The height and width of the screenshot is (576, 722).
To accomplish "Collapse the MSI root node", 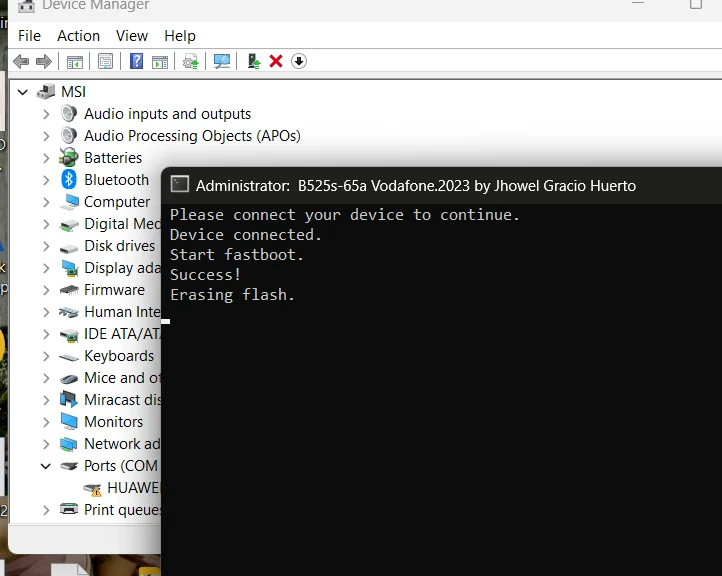I will (23, 92).
